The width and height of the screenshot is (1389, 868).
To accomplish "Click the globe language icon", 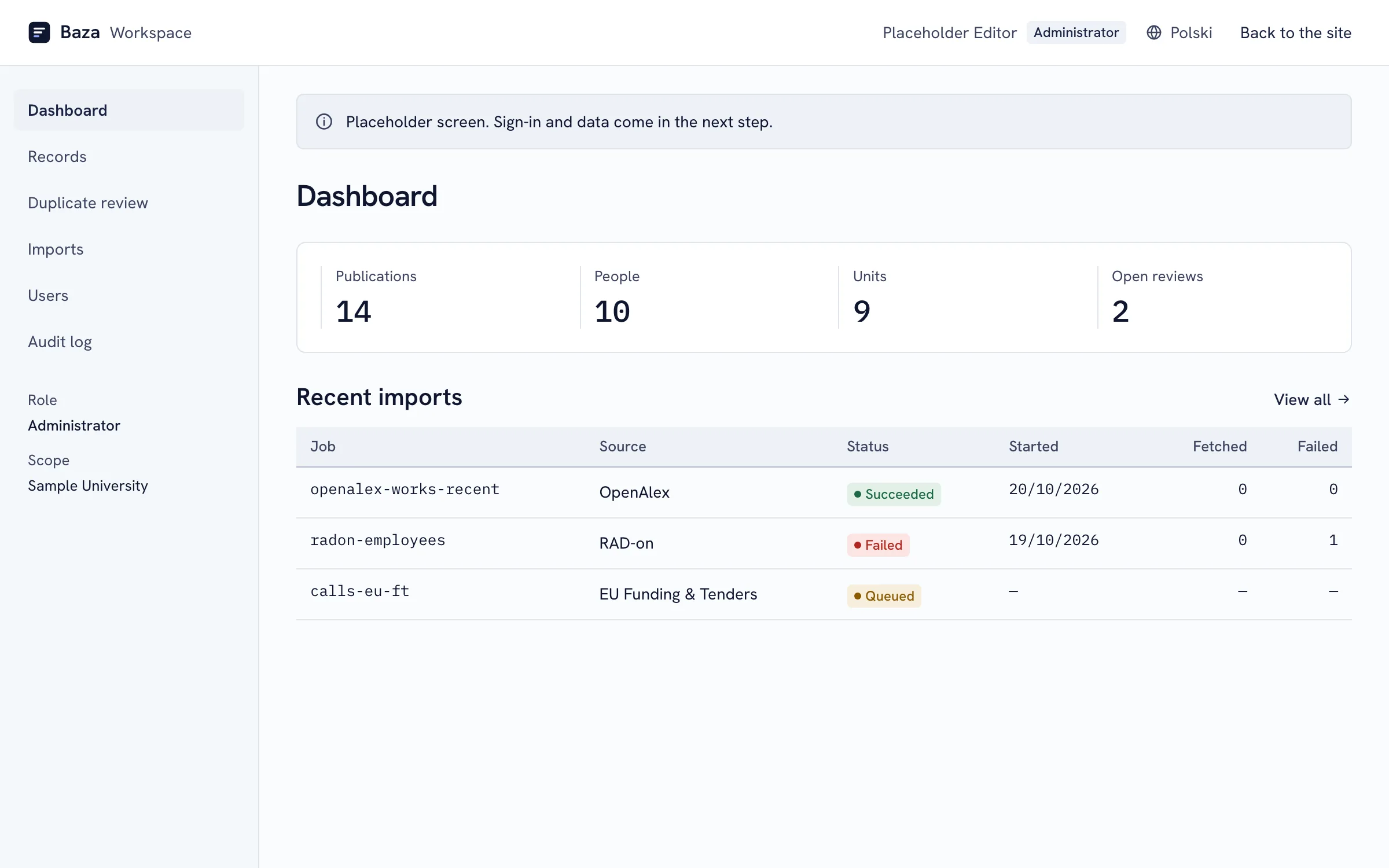I will coord(1153,32).
